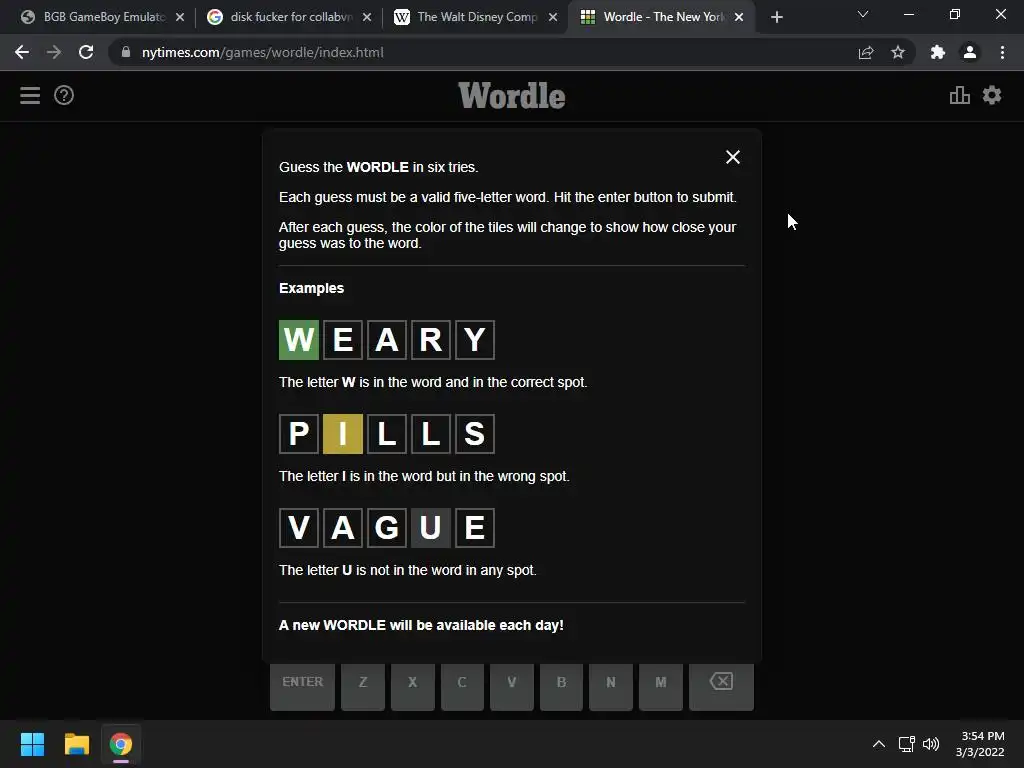Open the Wordle hamburger menu
This screenshot has width=1024, height=768.
click(30, 95)
